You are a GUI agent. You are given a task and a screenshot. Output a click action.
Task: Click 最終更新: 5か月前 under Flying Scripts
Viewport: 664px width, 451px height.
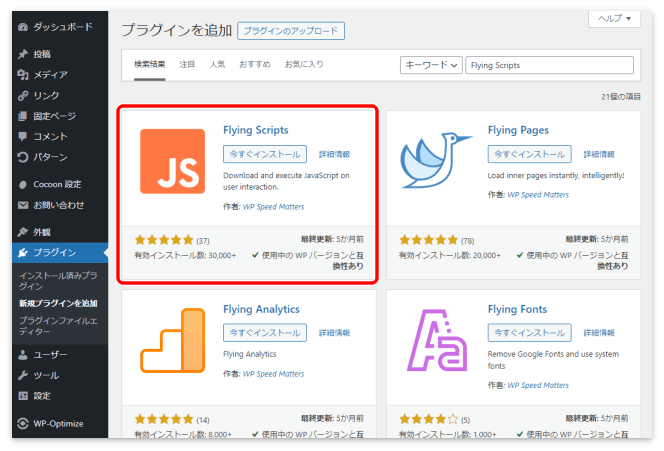click(332, 240)
